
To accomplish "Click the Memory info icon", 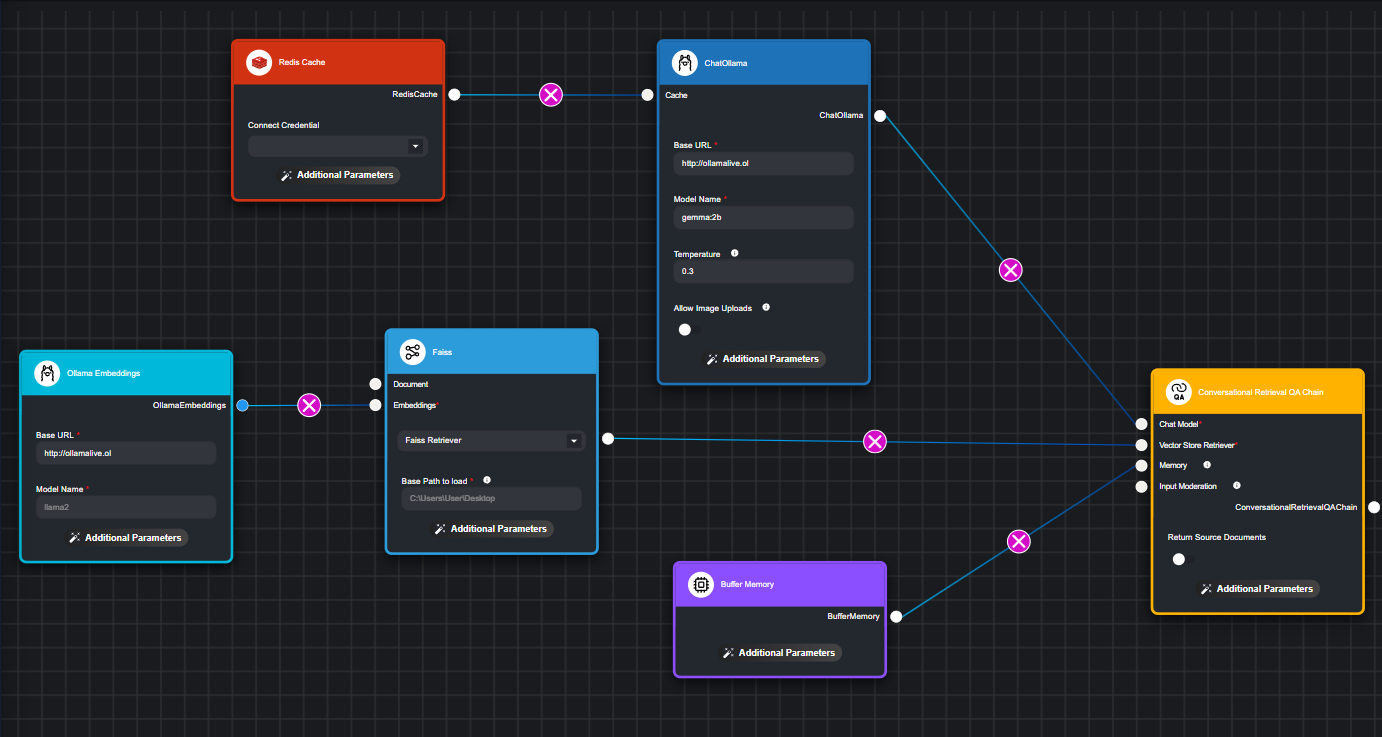I will (x=1207, y=465).
